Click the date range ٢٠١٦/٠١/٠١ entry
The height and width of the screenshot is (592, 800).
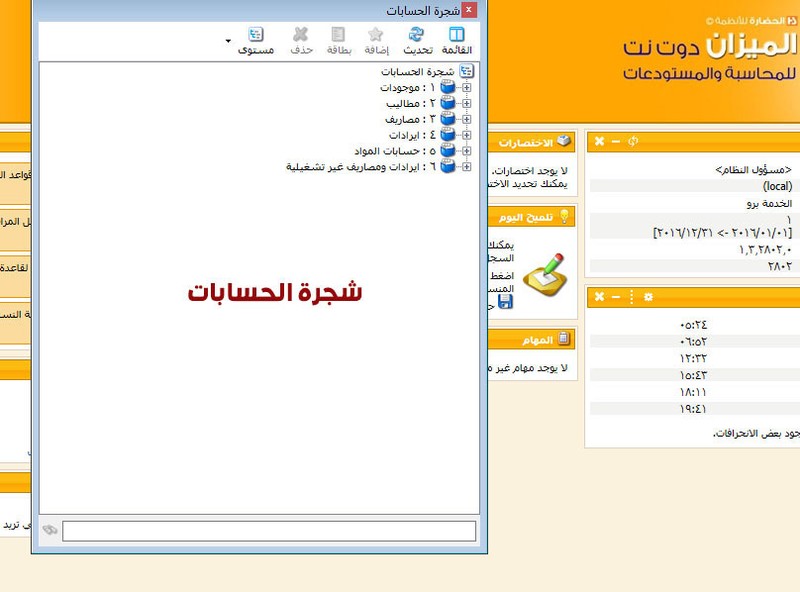point(722,233)
